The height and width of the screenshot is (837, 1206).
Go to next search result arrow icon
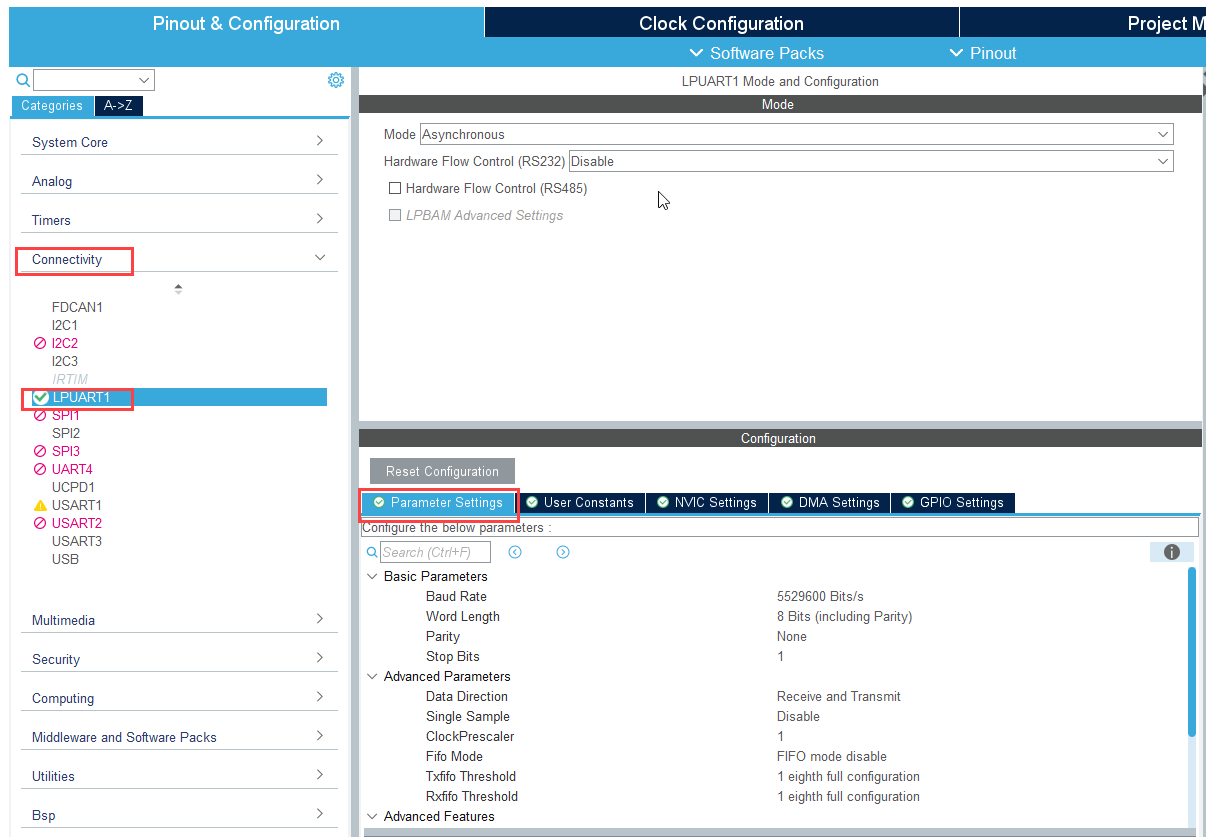pyautogui.click(x=563, y=552)
